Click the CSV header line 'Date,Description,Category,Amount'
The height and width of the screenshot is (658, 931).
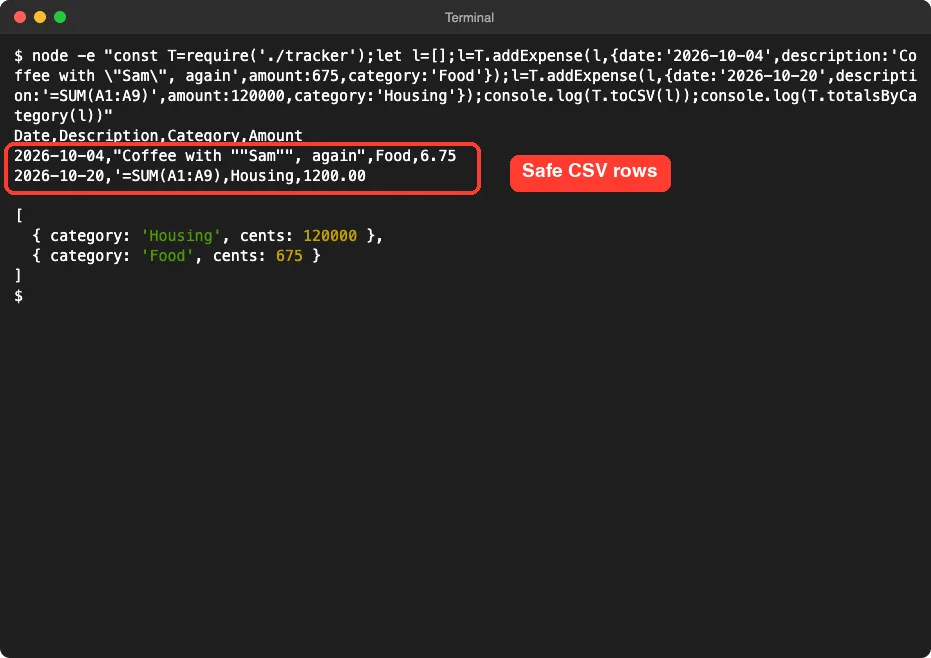[x=159, y=135]
